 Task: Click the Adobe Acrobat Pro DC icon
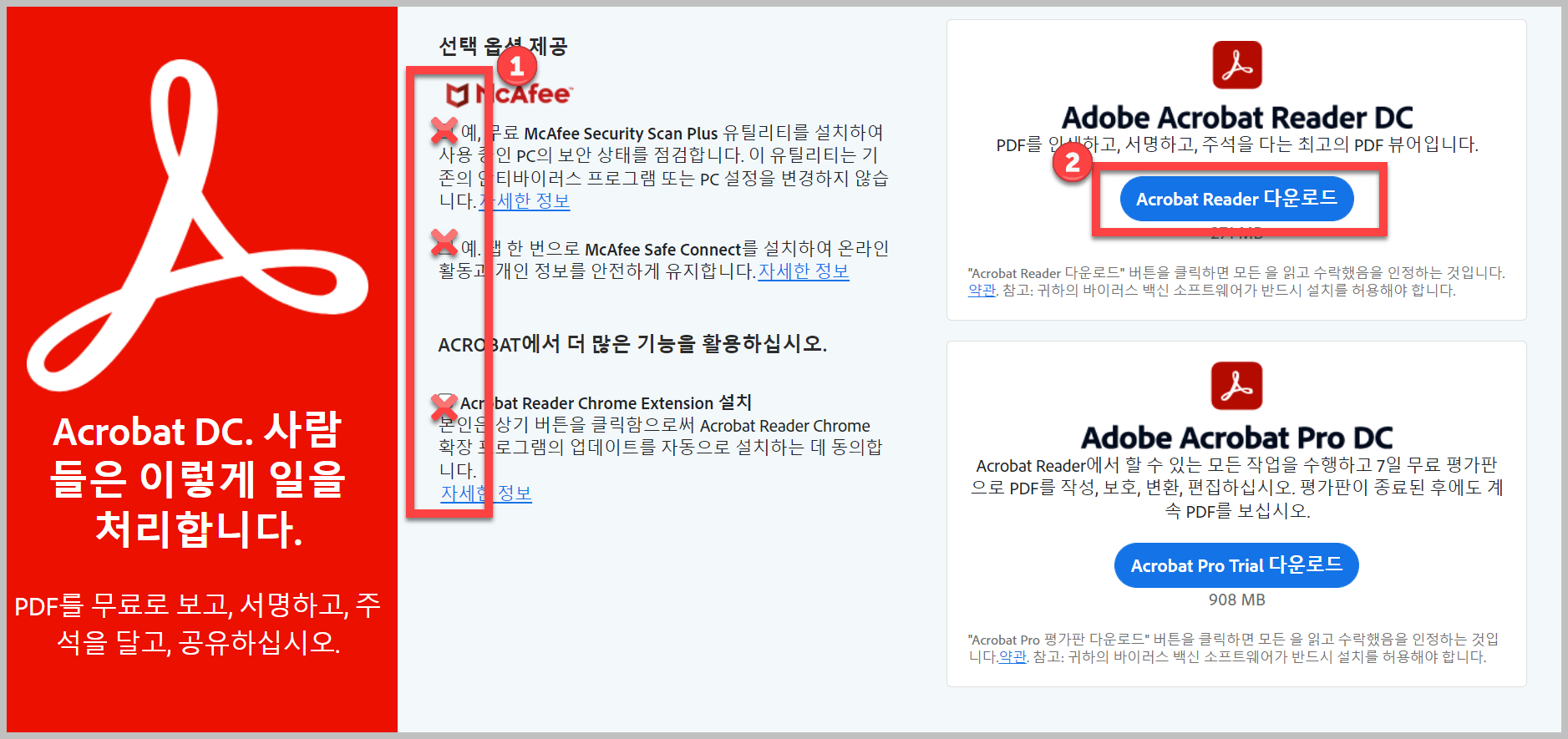(x=1236, y=386)
